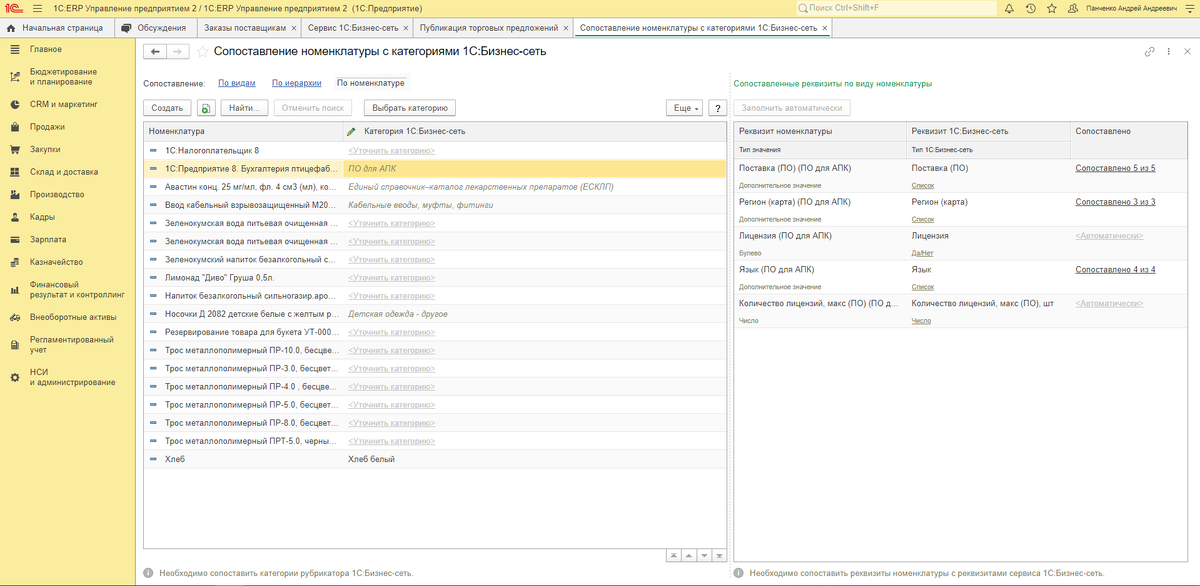
Task: Click Уточнить категорию for Лимонад Диво Груша
Action: [391, 279]
